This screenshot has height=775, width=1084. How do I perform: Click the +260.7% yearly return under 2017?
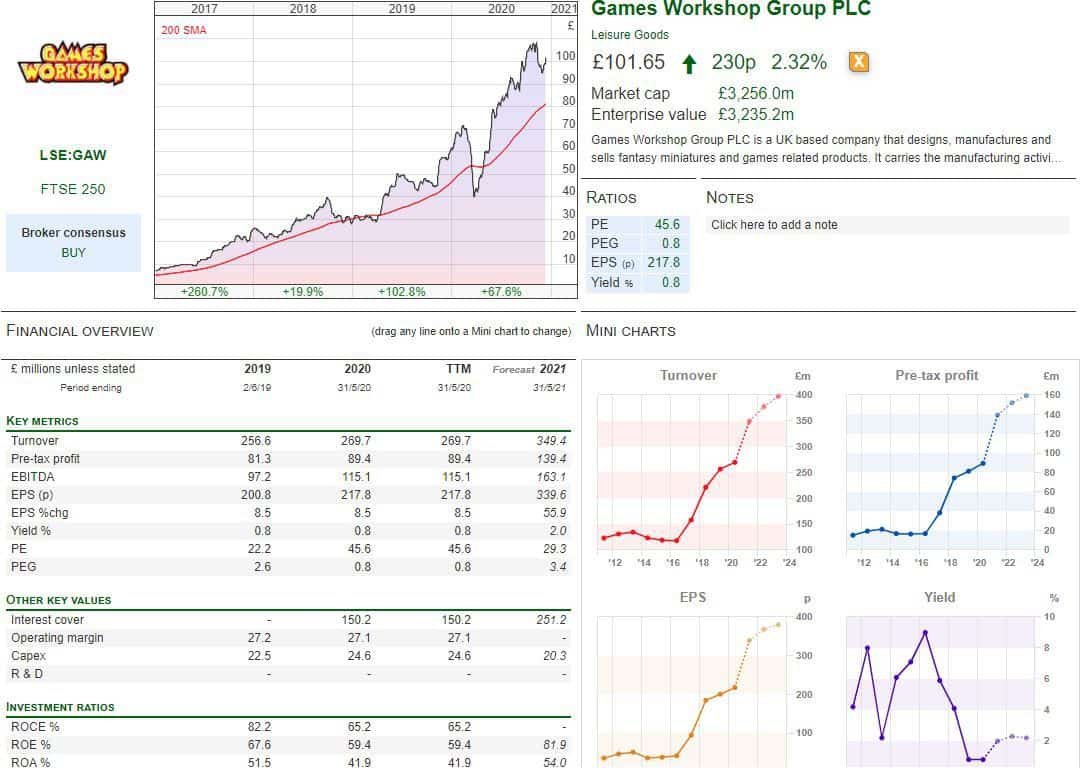(x=204, y=292)
